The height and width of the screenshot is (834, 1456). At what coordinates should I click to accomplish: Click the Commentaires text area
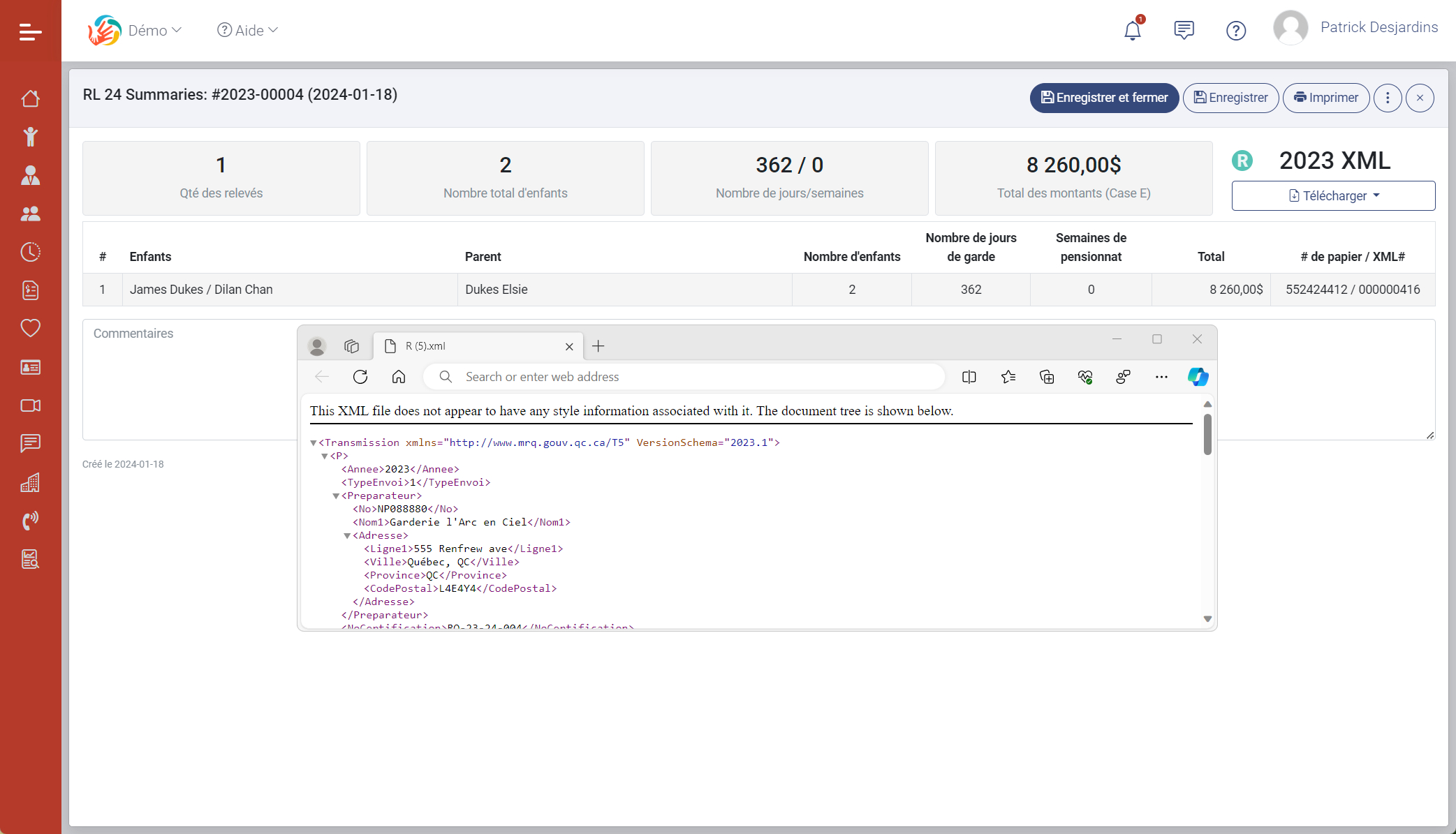pos(189,384)
